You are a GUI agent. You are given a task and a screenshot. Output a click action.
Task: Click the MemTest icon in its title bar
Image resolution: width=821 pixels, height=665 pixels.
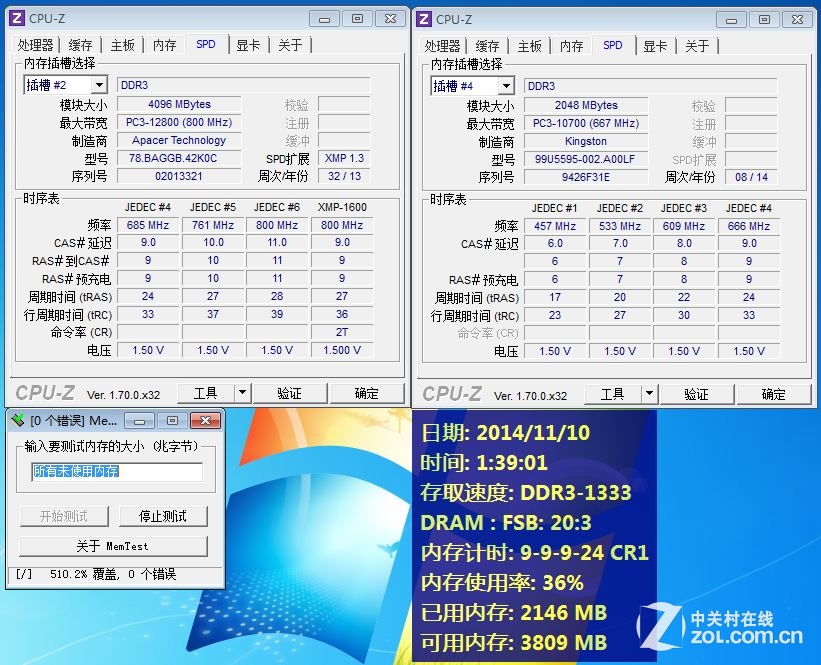(17, 420)
